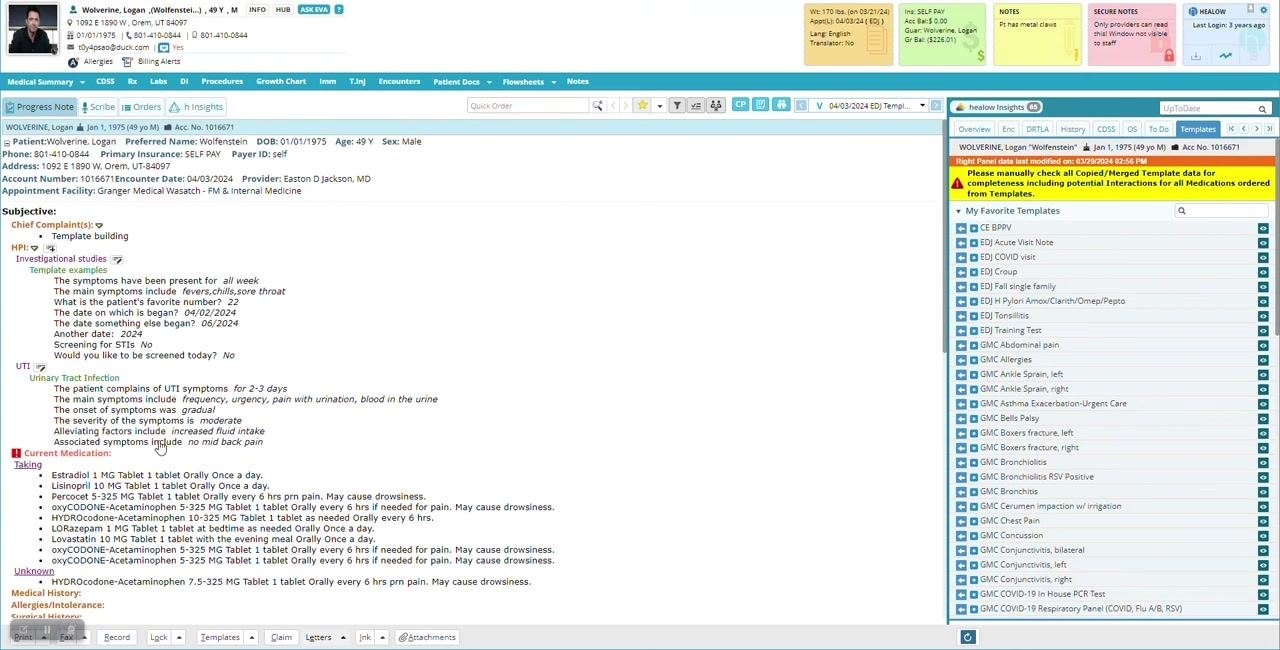Screen dimensions: 1280x650
Task: Open the Taking medications link
Action: (28, 464)
